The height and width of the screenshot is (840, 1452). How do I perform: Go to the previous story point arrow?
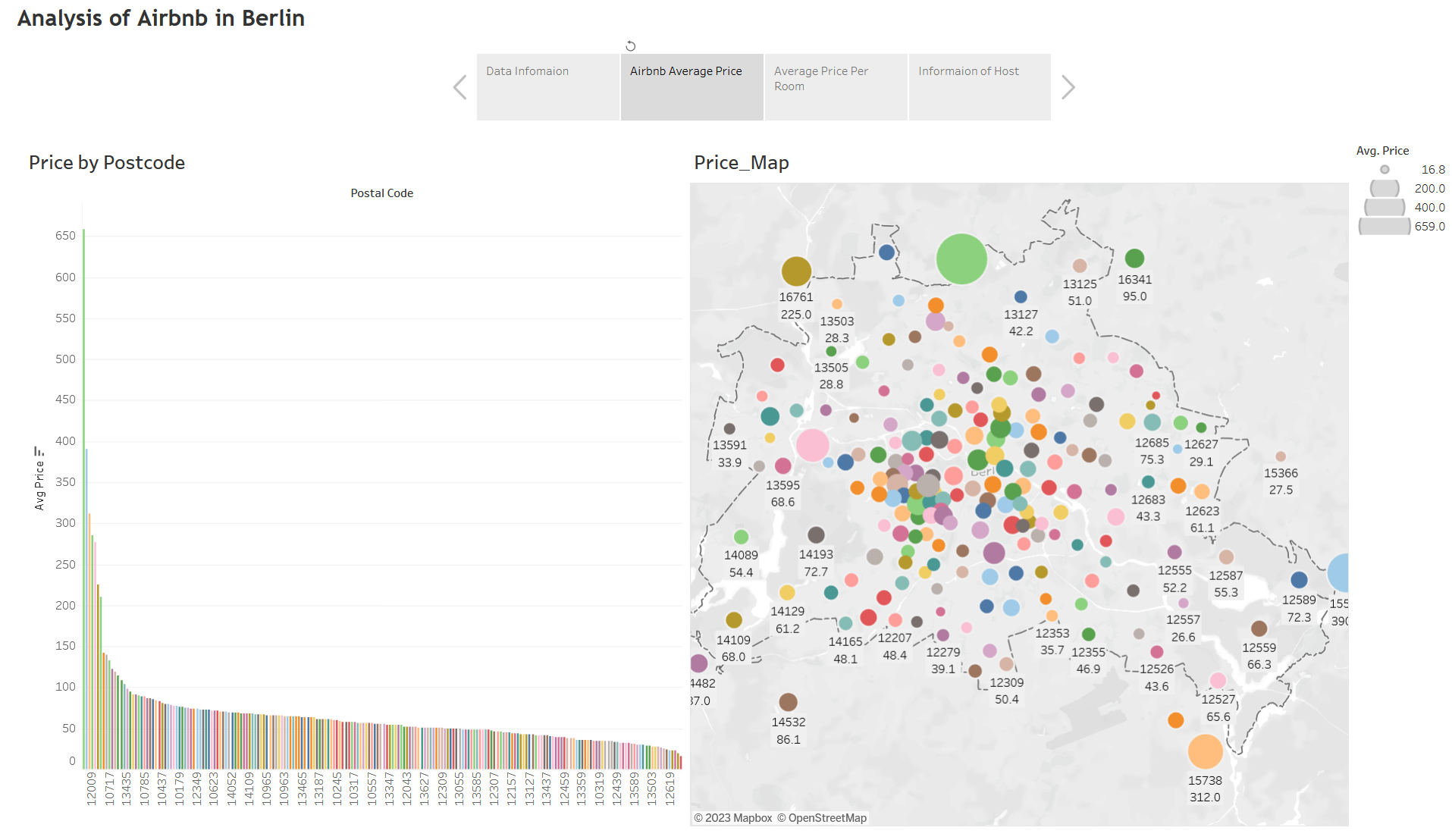pyautogui.click(x=459, y=87)
